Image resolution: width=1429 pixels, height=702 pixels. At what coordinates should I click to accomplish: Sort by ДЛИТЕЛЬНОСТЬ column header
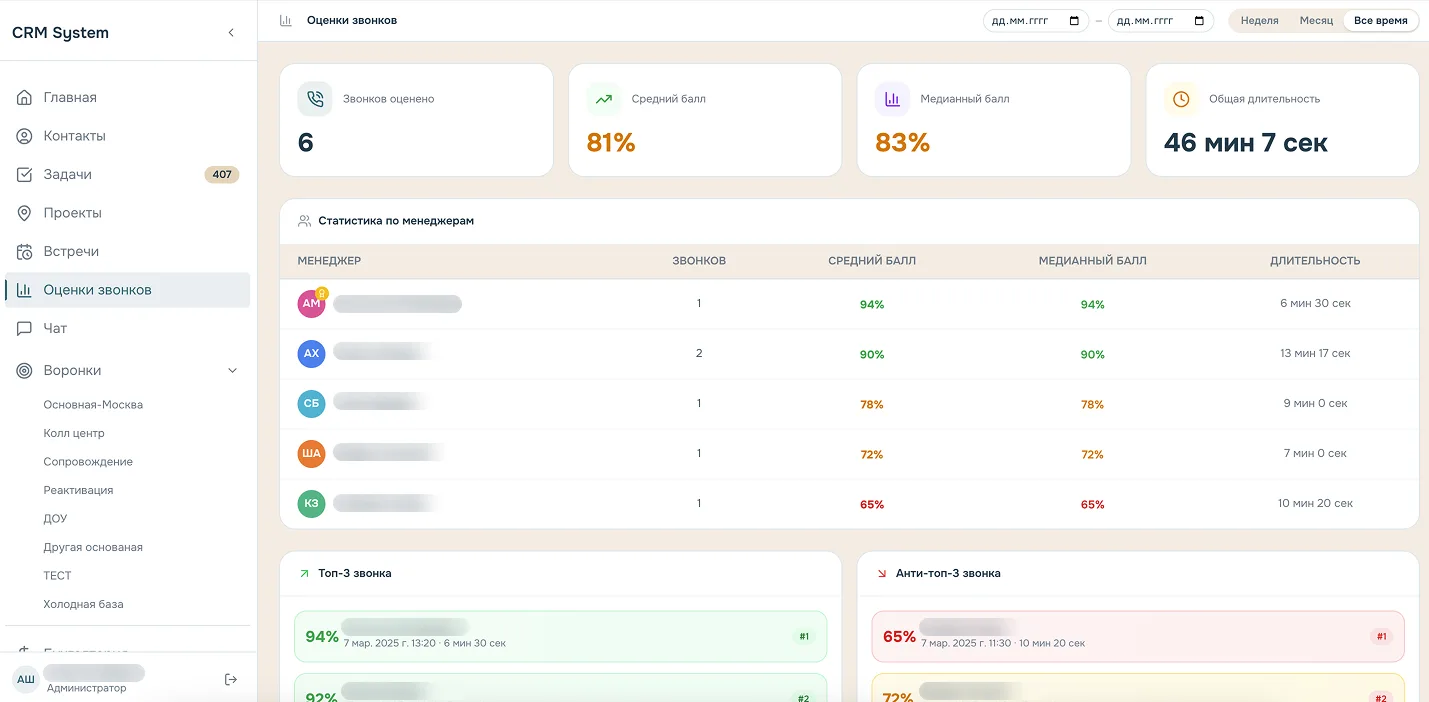1315,261
